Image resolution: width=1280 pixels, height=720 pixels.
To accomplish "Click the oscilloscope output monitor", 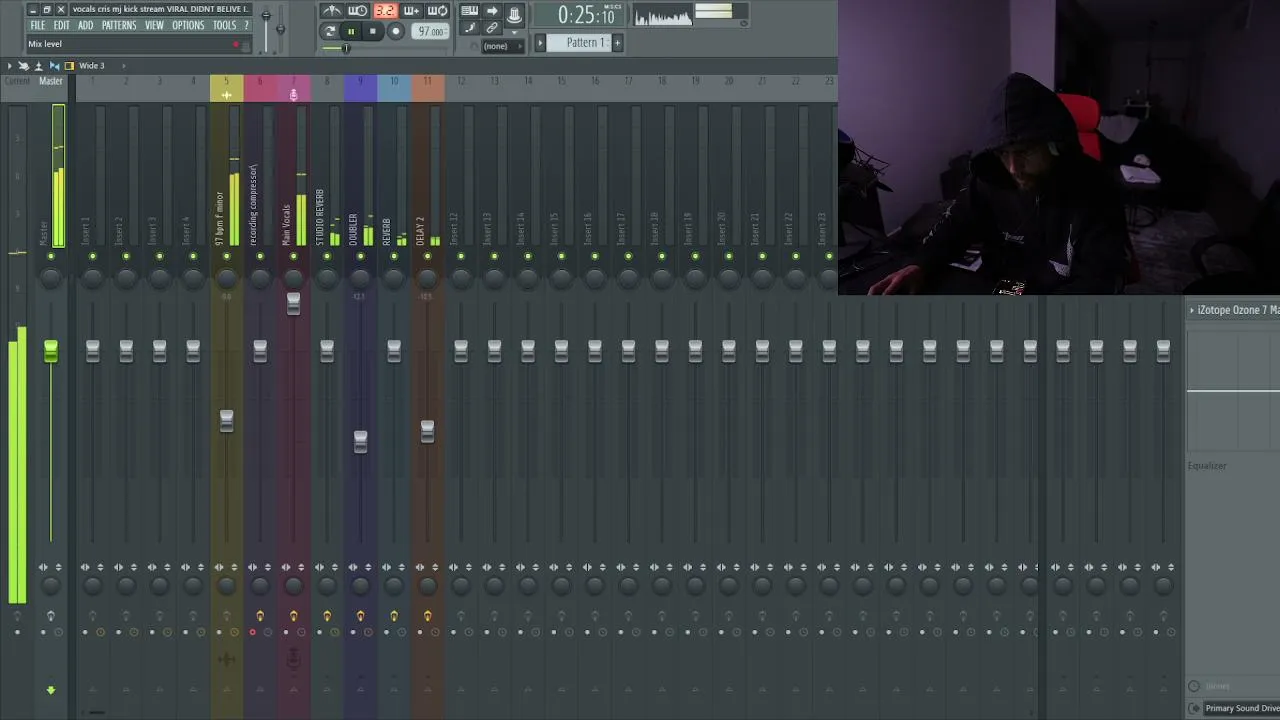I will tap(662, 15).
